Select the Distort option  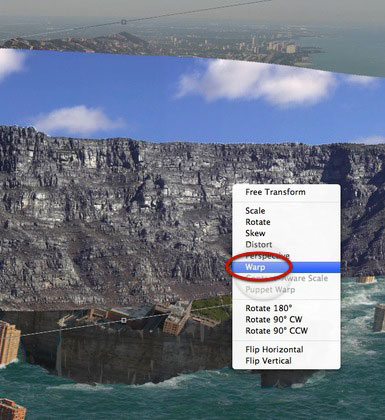point(286,245)
